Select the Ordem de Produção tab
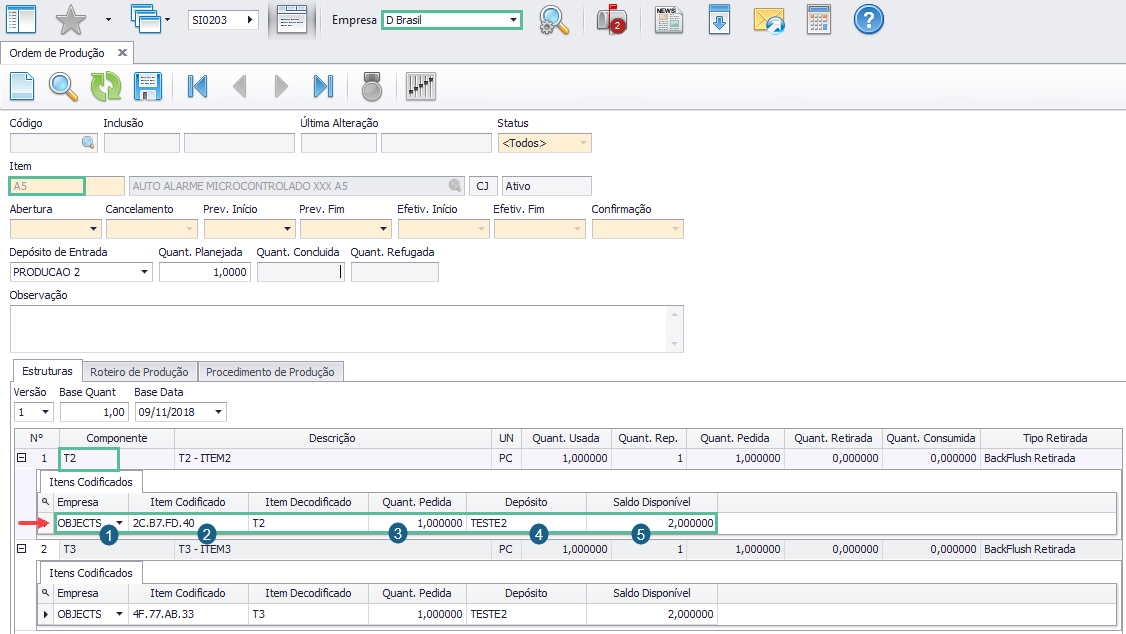Viewport: 1126px width, 634px height. click(57, 53)
